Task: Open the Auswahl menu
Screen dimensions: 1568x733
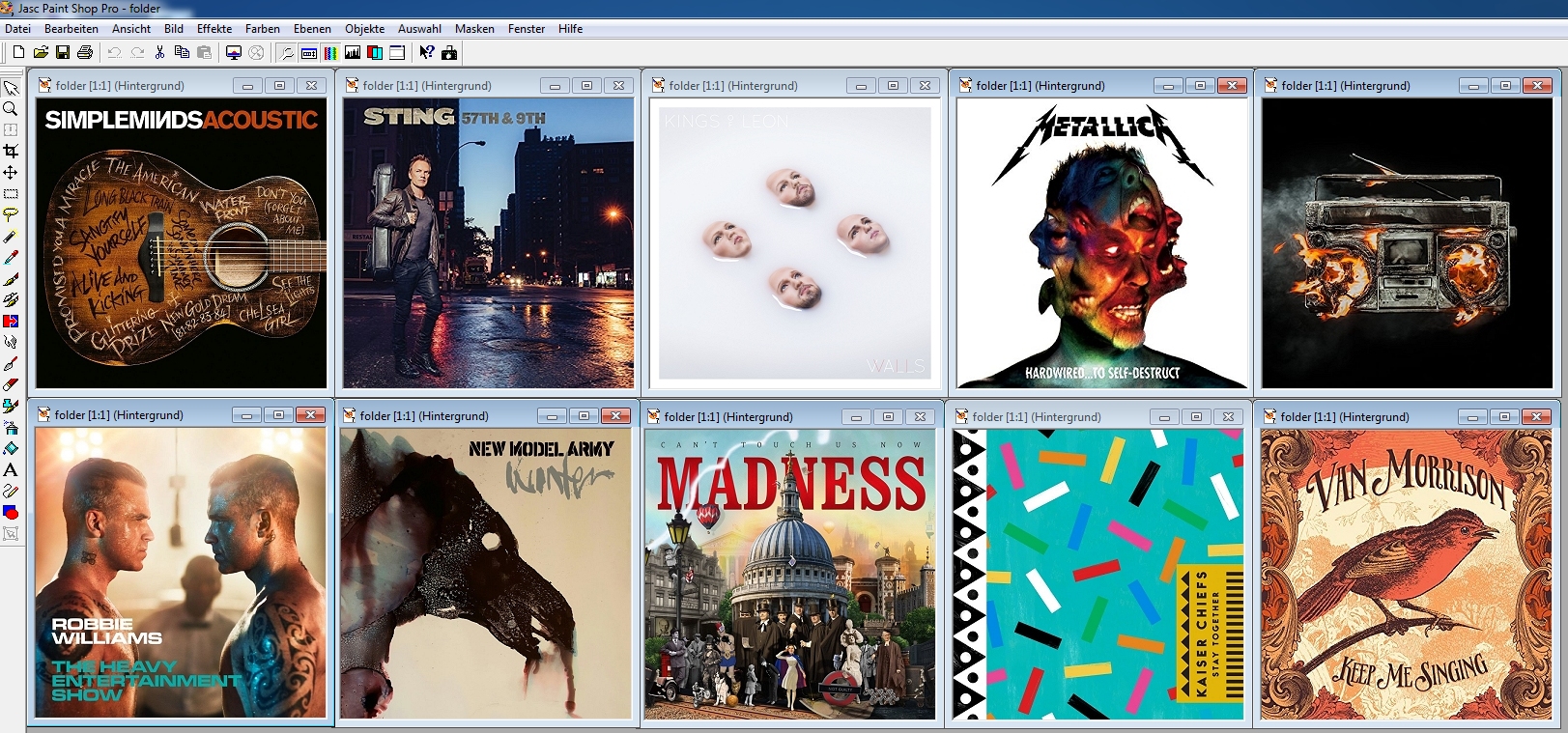Action: click(420, 29)
